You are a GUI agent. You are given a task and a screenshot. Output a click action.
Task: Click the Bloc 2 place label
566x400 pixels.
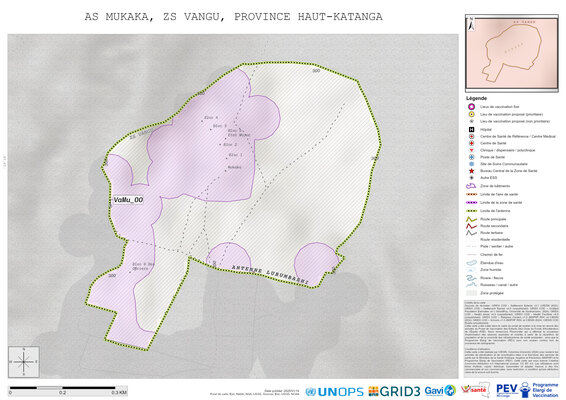[x=230, y=145]
